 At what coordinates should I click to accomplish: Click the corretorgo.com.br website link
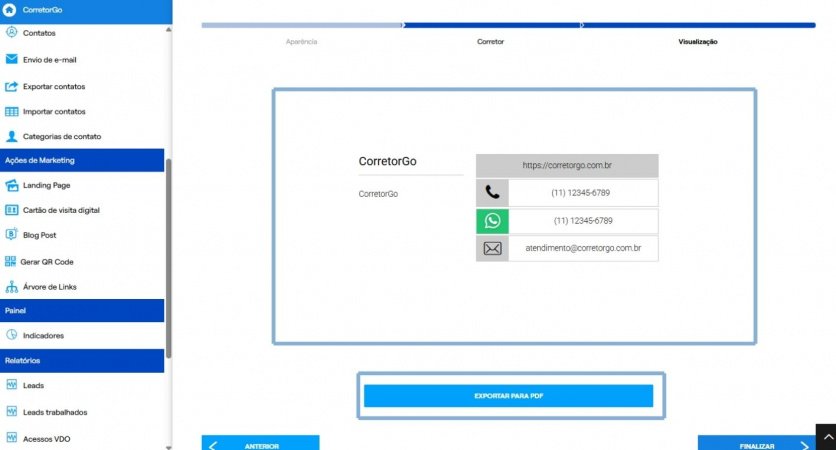tap(567, 165)
